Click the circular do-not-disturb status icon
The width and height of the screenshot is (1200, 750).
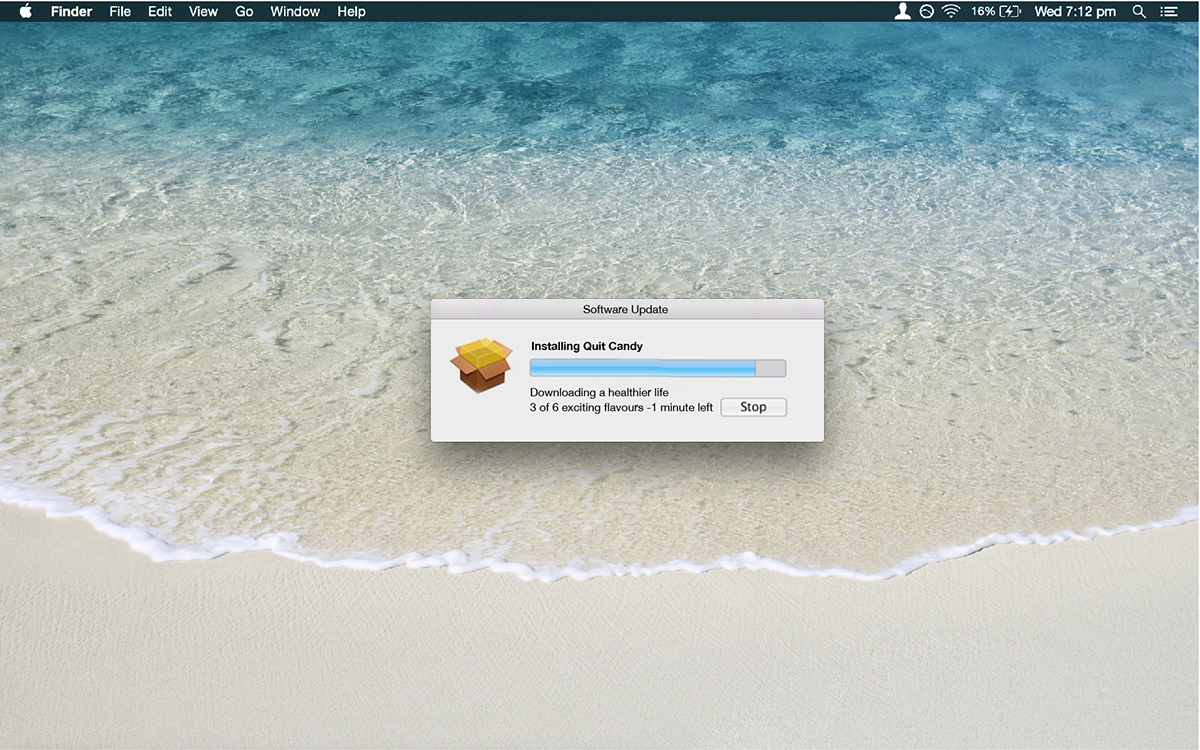pos(926,12)
